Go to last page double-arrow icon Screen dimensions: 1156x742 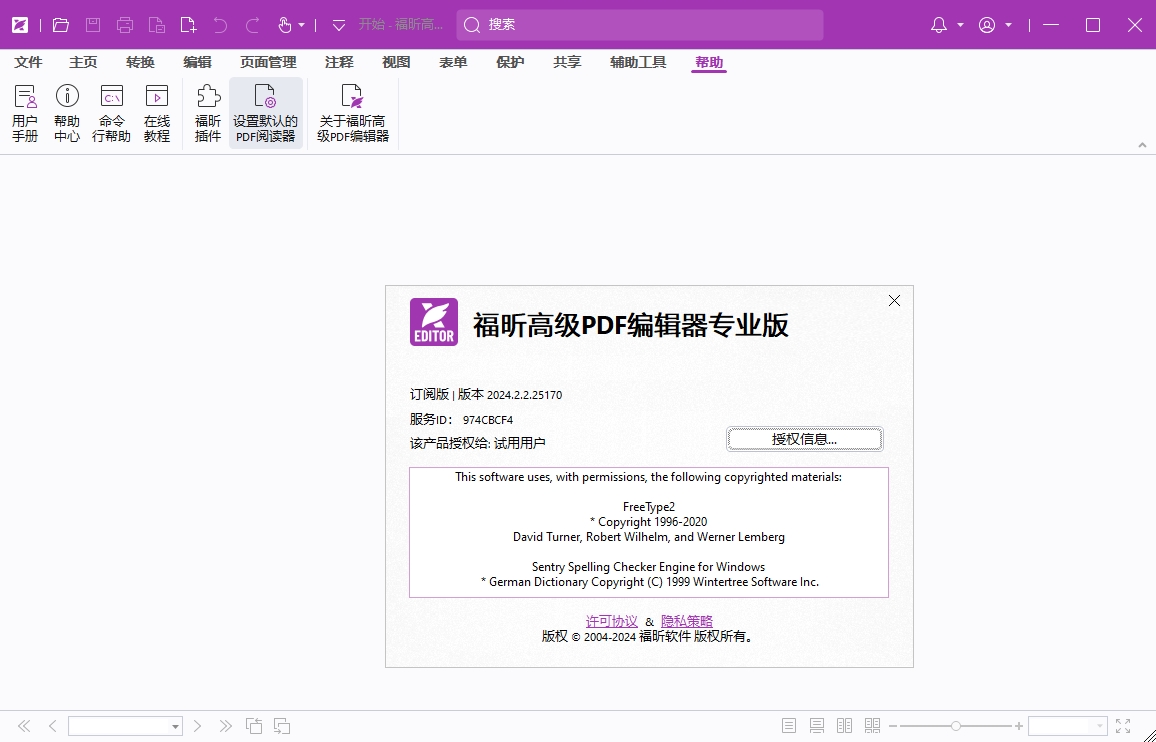click(x=226, y=727)
